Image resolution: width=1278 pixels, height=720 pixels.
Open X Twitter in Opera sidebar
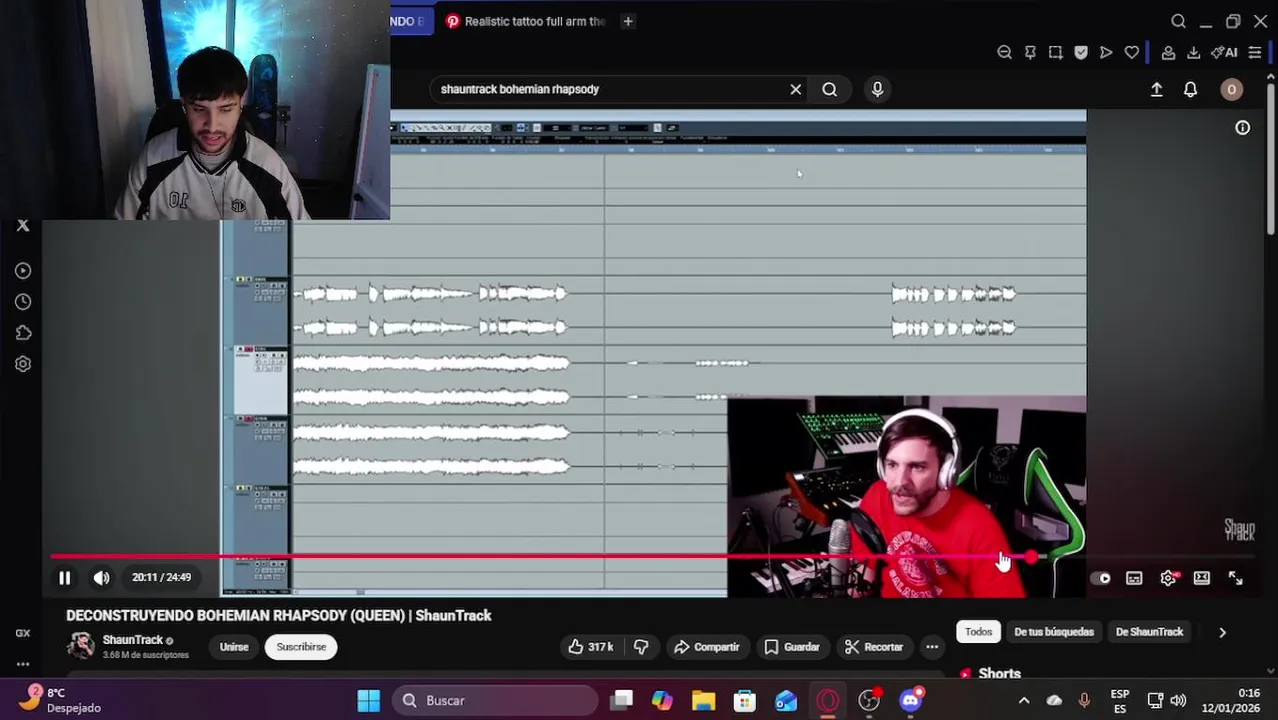coord(23,226)
